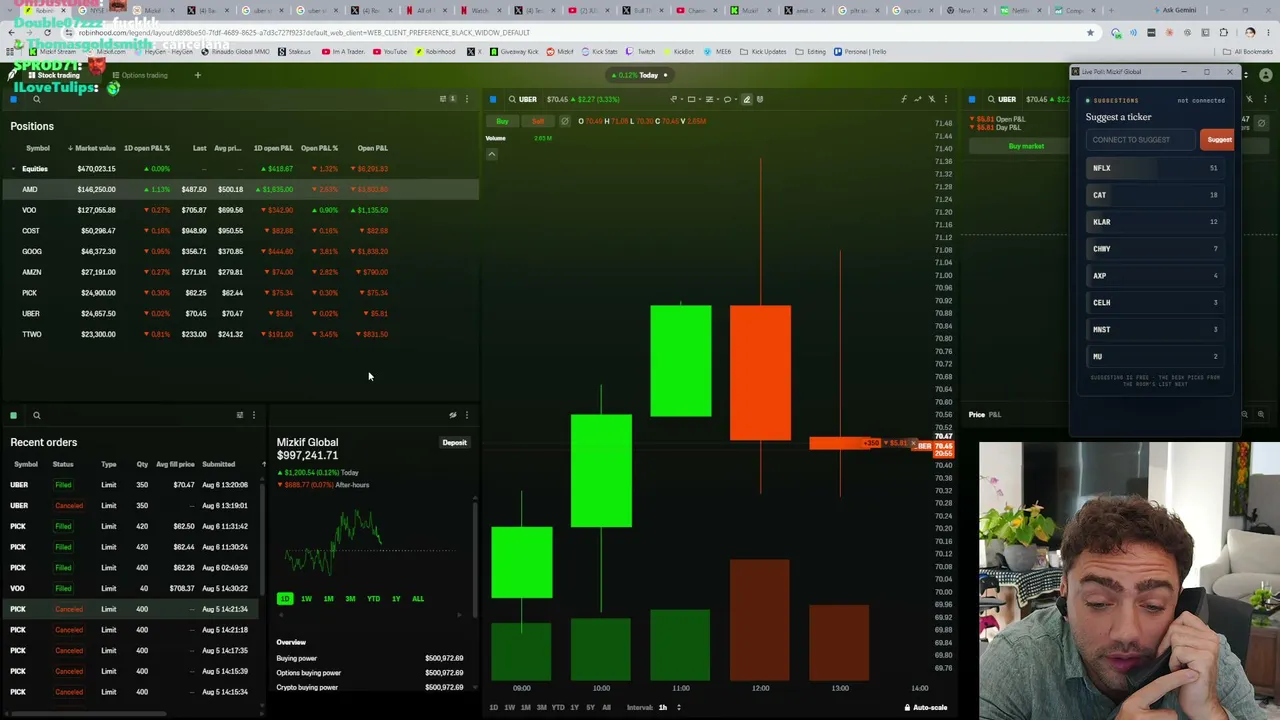Collapse the Equities group in Positions
1280x720 pixels.
click(x=13, y=169)
